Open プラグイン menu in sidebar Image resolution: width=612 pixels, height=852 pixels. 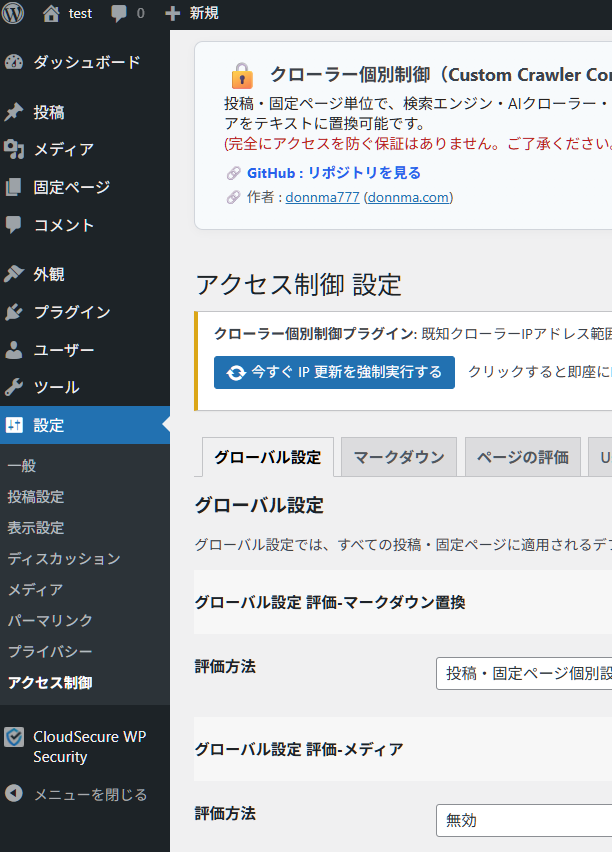pos(72,312)
